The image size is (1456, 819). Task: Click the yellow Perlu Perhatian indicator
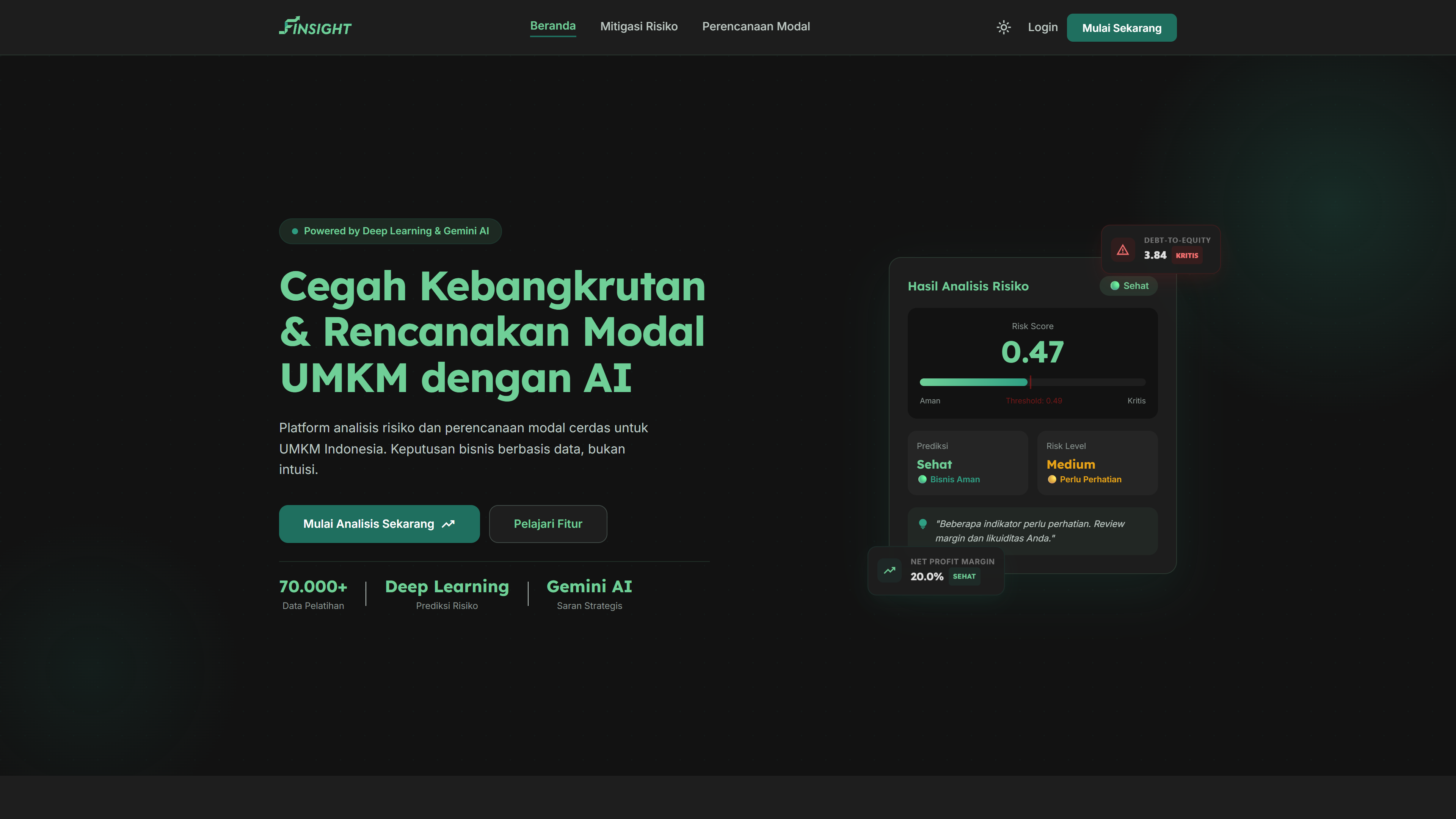click(1084, 479)
